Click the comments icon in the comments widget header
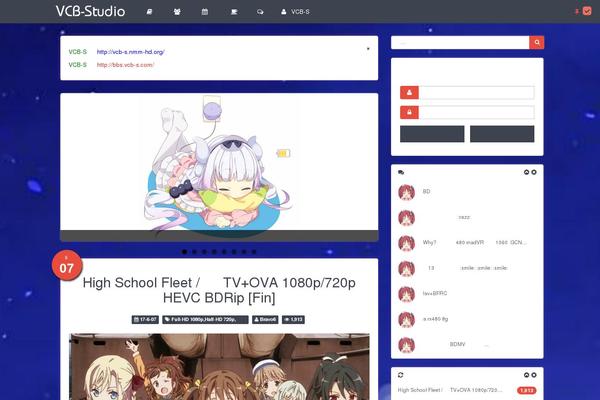This screenshot has height=400, width=600. [401, 172]
